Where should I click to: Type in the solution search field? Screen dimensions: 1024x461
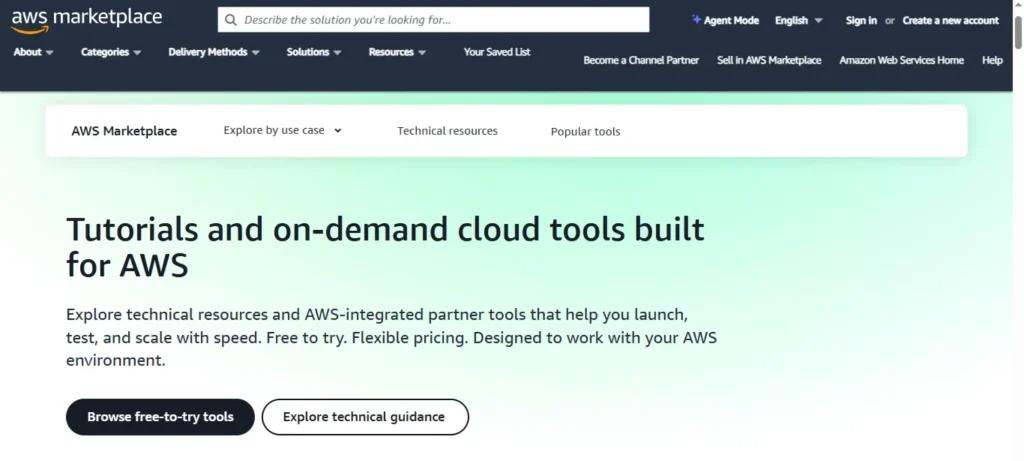440,20
